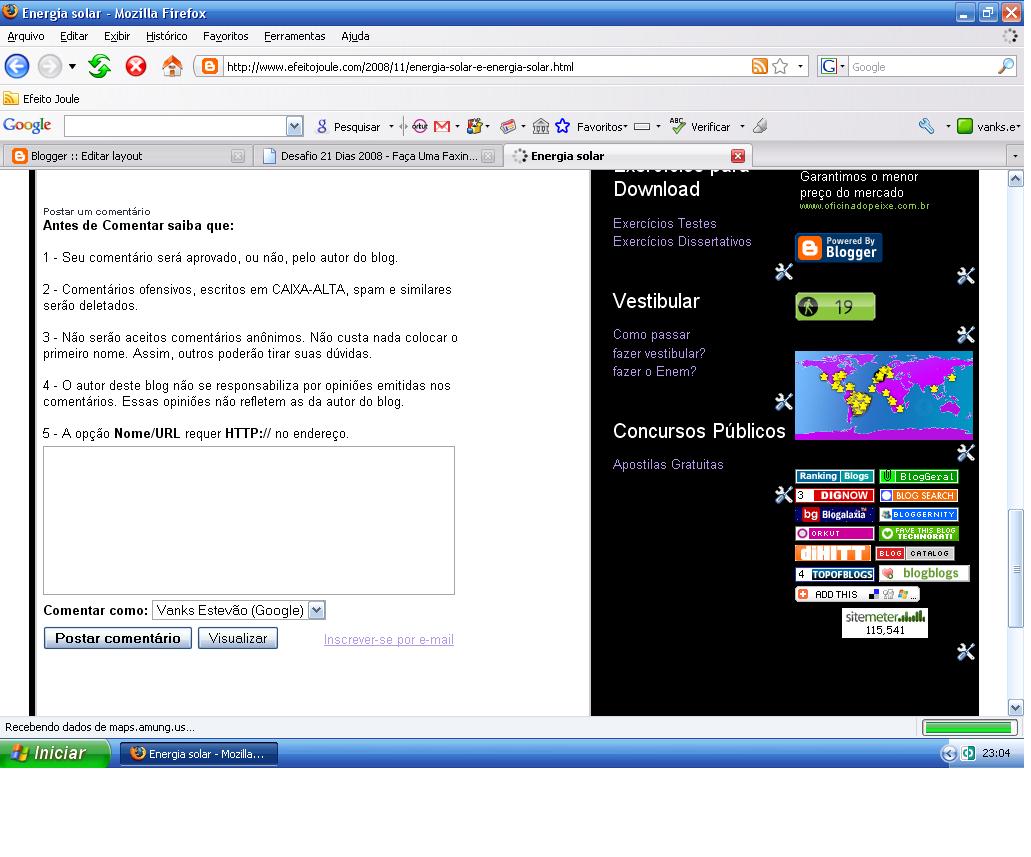The width and height of the screenshot is (1031, 857).
Task: Click the fazer o Enem? link
Action: pos(654,372)
